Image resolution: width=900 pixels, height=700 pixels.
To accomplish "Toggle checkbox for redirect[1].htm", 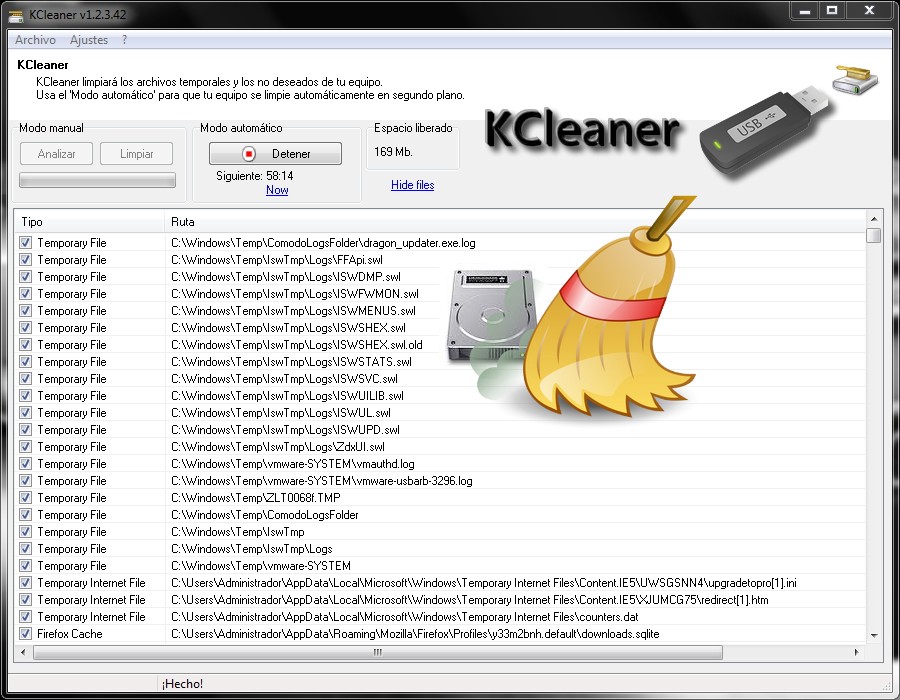I will coord(25,600).
